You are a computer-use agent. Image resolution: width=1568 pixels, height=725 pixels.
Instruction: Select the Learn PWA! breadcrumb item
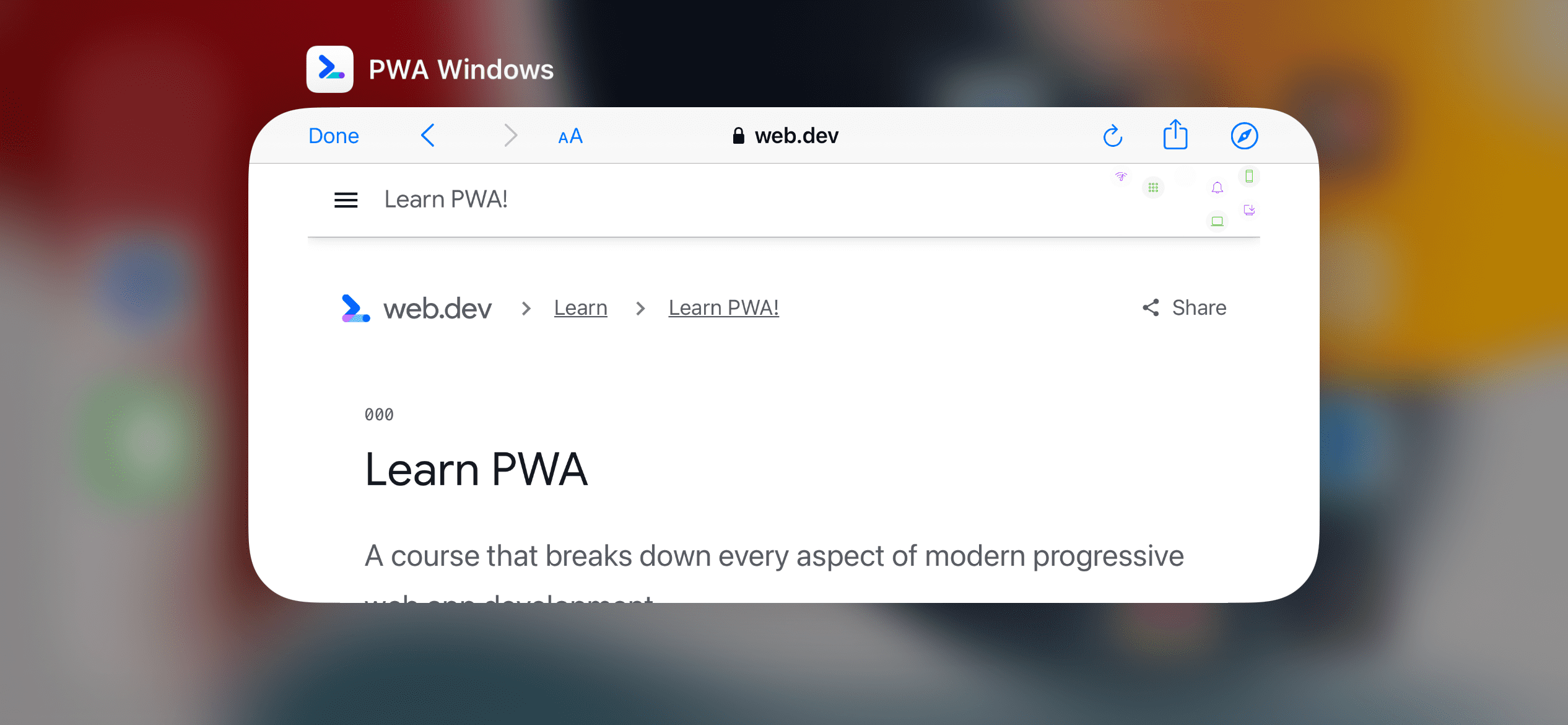724,308
